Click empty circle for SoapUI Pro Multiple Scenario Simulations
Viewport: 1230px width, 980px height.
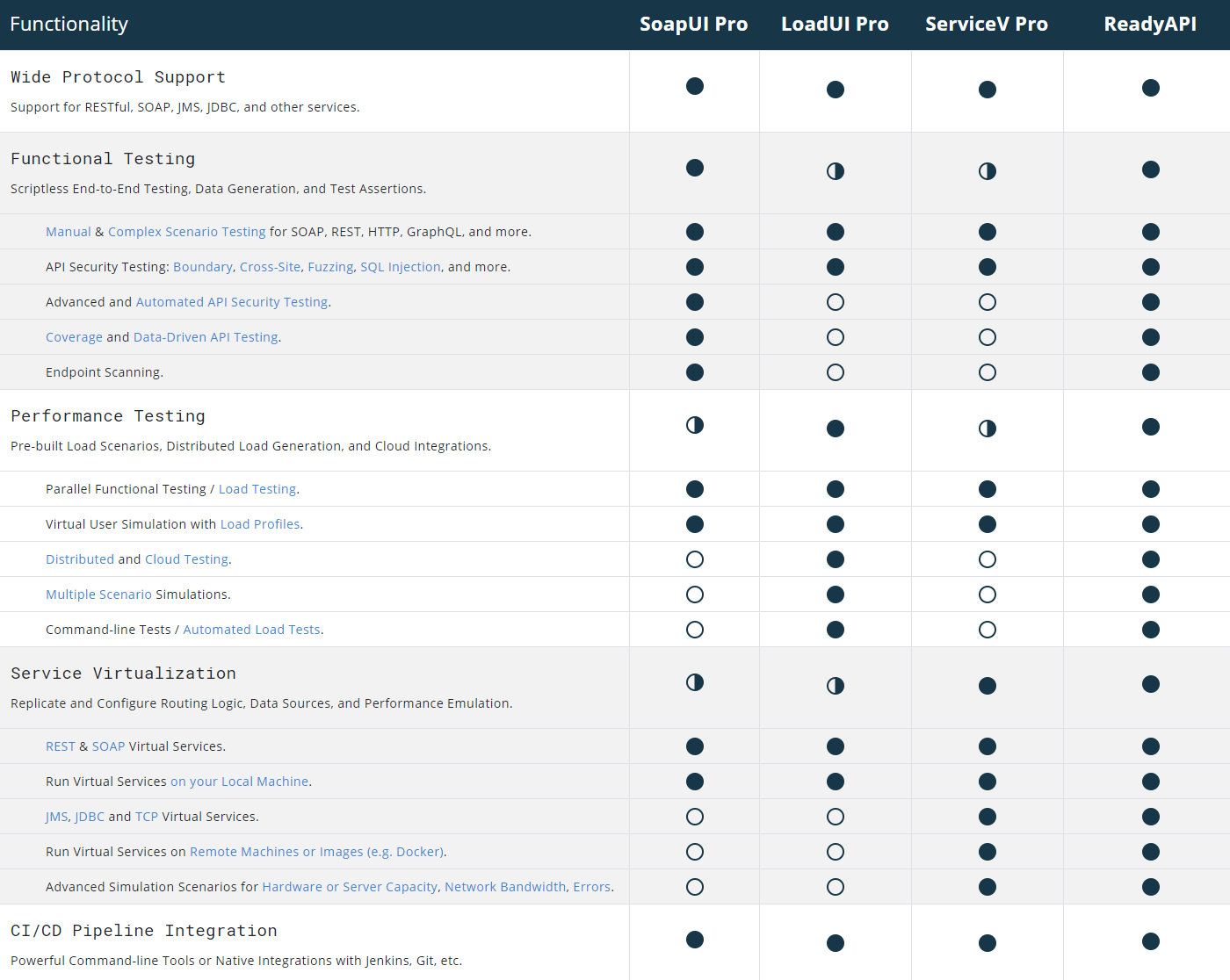coord(695,594)
